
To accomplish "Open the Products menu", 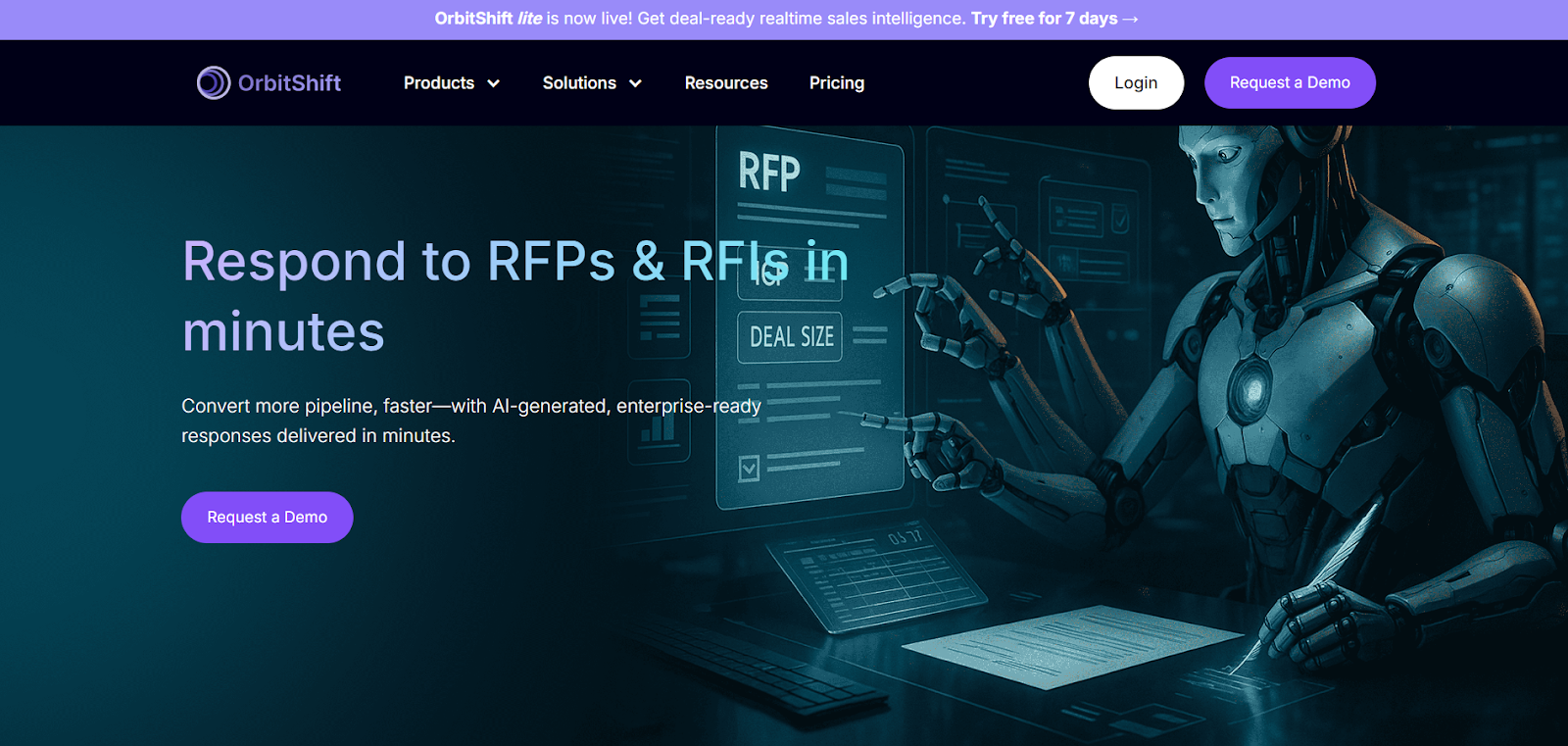I will 439,83.
